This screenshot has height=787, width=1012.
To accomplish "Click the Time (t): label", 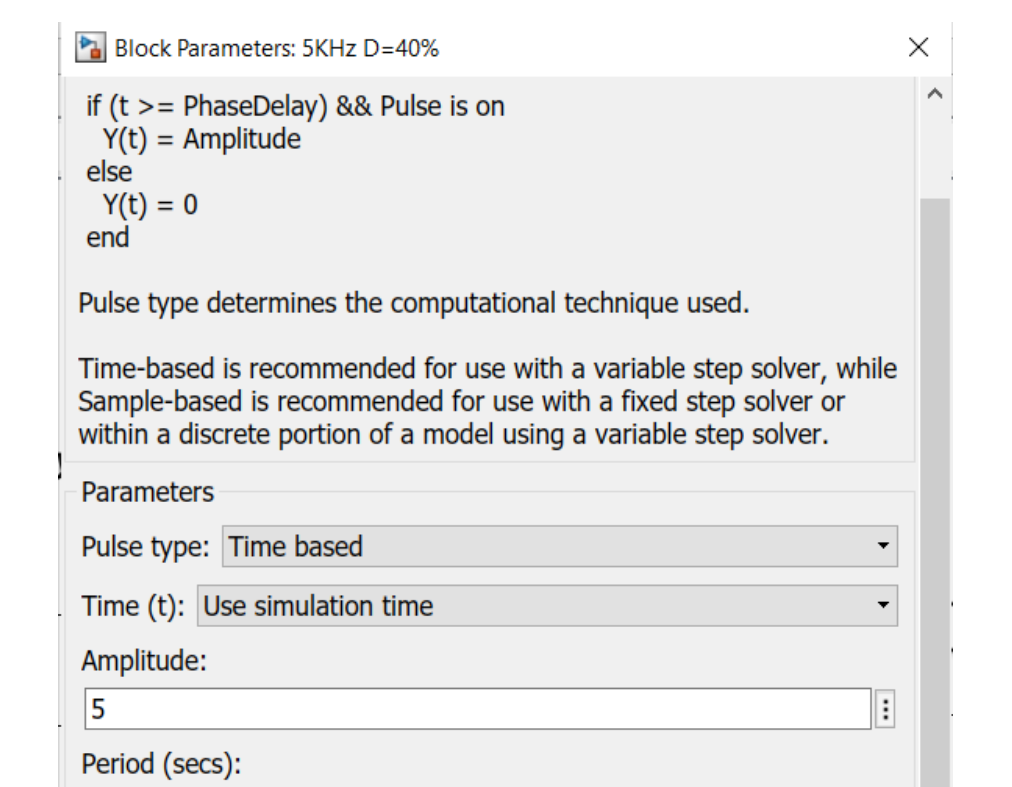I will click(133, 606).
